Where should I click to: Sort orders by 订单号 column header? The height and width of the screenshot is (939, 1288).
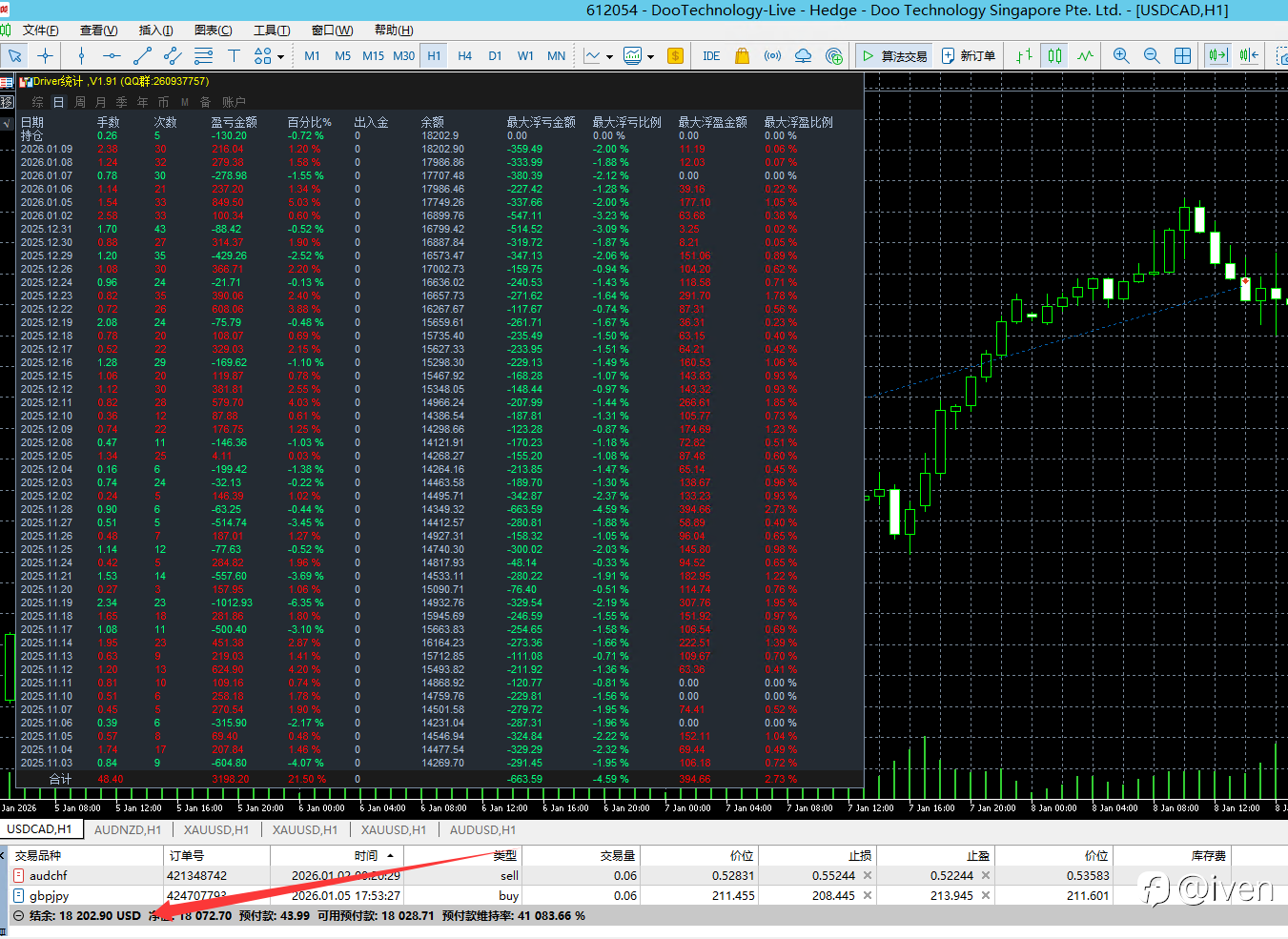pos(215,855)
